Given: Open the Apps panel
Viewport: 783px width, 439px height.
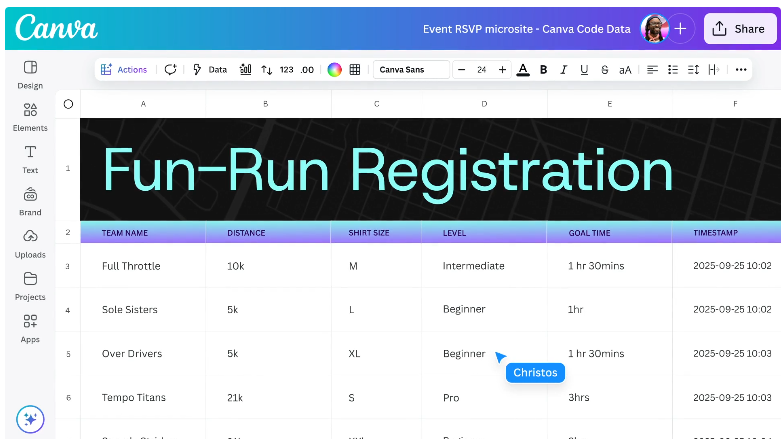Looking at the screenshot, I should point(30,327).
